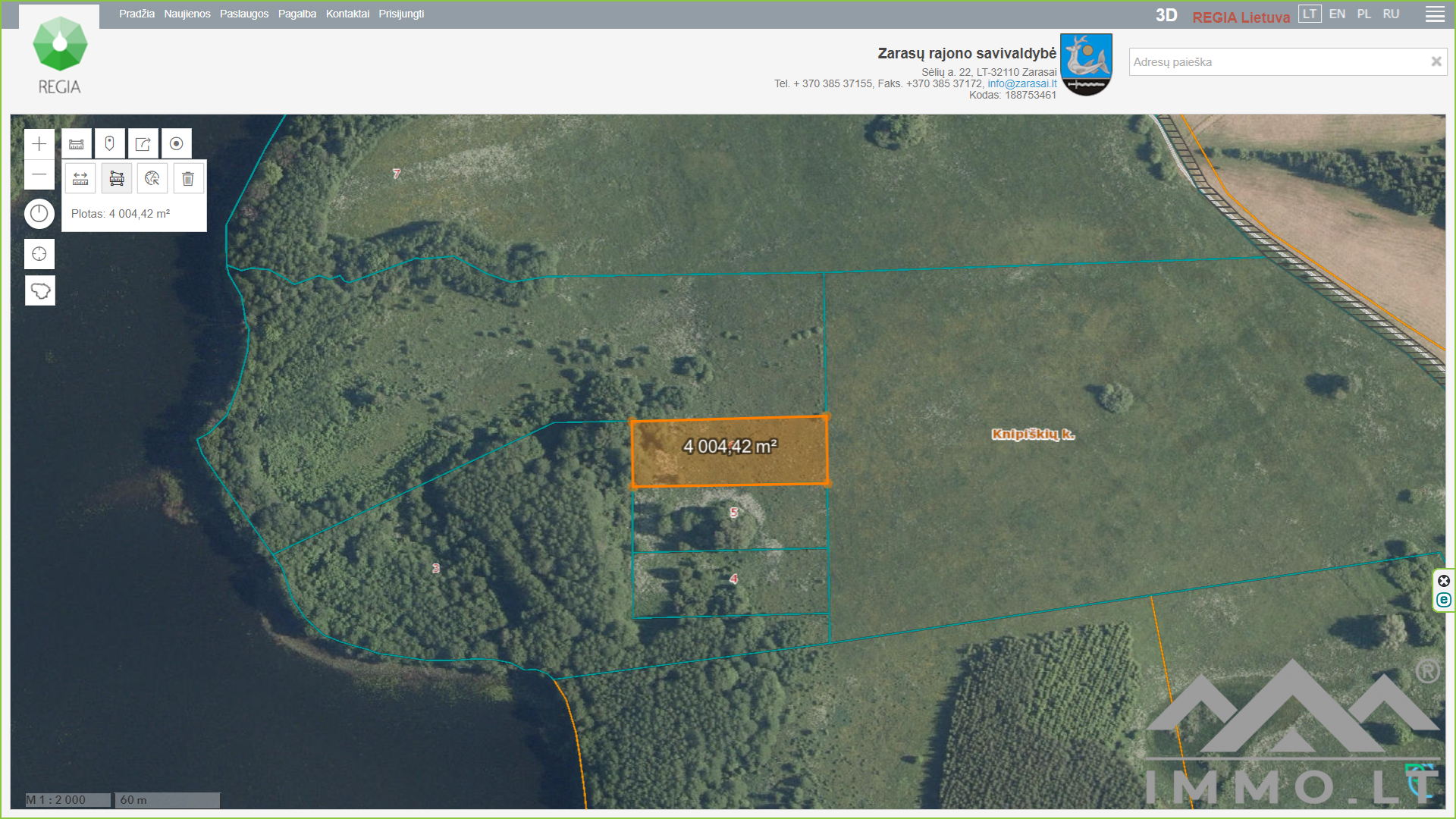The height and width of the screenshot is (819, 1456).
Task: Click the share/export map icon
Action: (143, 143)
